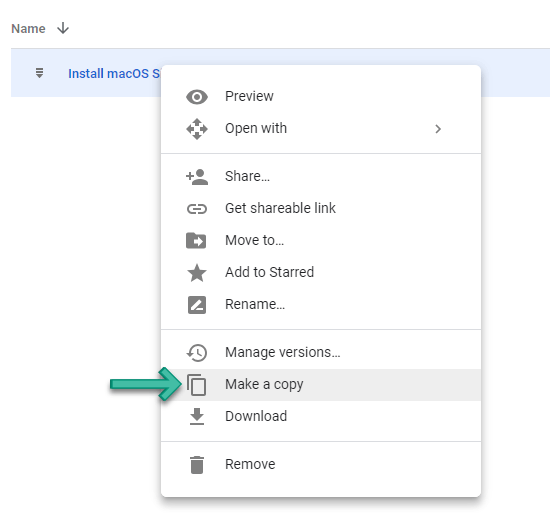
Task: Click the pencil Rename icon
Action: [197, 304]
